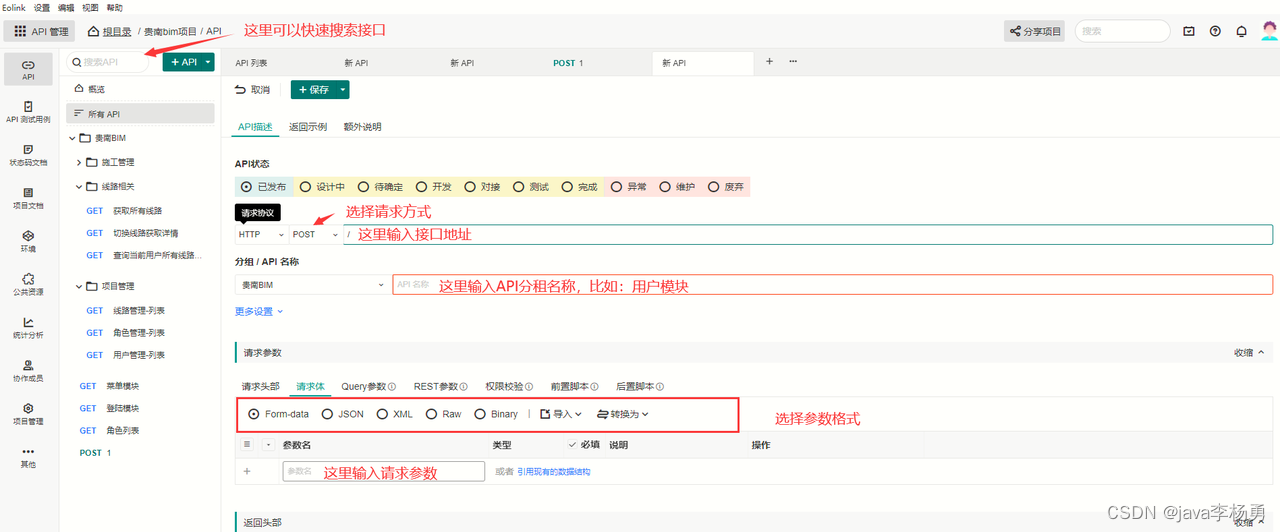This screenshot has height=532, width=1280.
Task: Select 测试 API status
Action: [531, 187]
